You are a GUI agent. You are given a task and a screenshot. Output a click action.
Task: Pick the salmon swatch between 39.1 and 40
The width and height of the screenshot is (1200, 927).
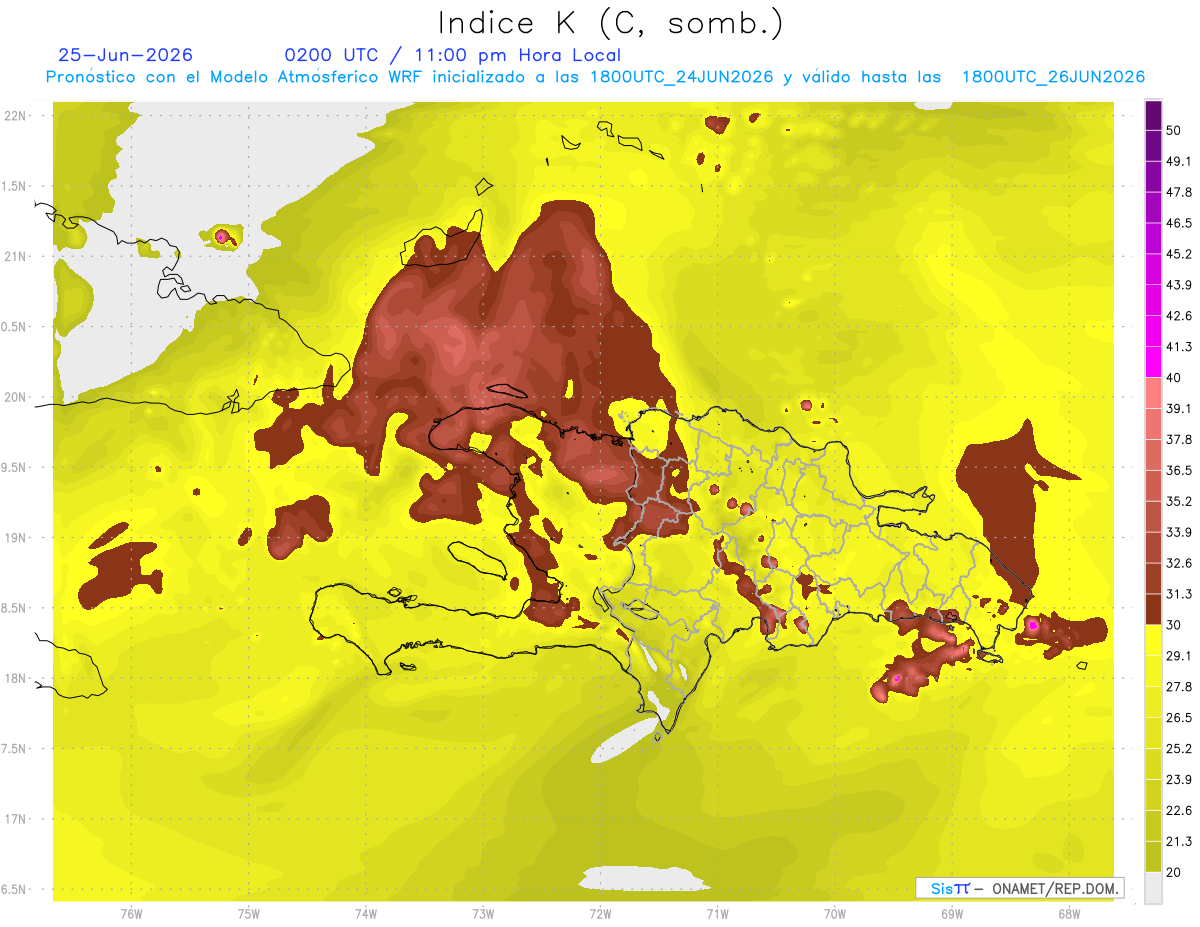(x=1153, y=393)
